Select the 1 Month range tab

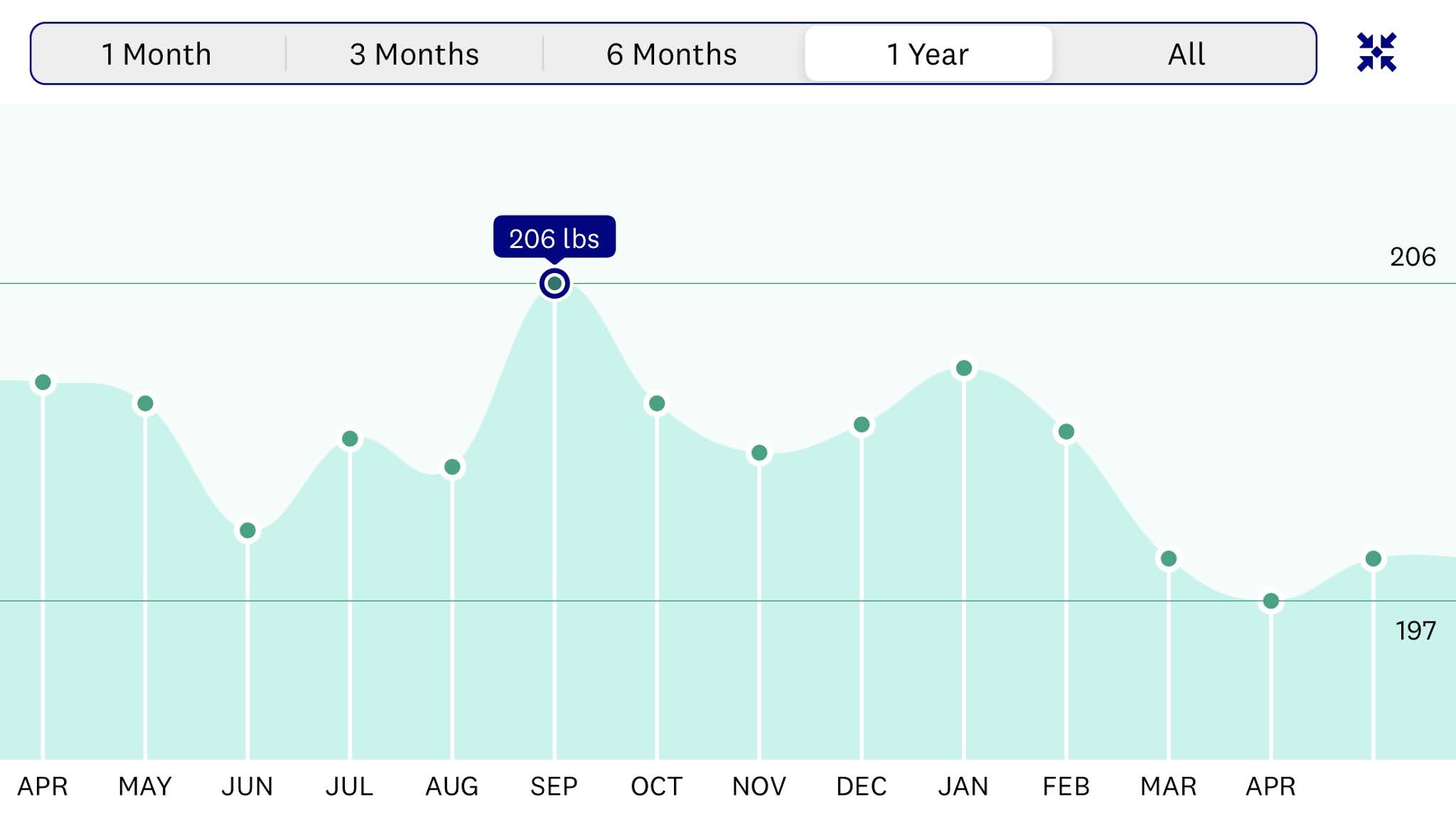[156, 54]
